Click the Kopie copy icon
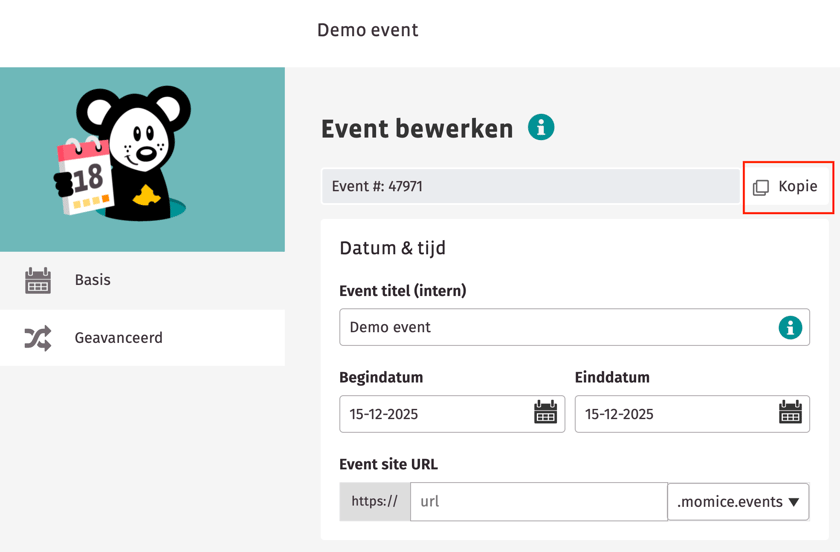Image resolution: width=840 pixels, height=552 pixels. 761,187
